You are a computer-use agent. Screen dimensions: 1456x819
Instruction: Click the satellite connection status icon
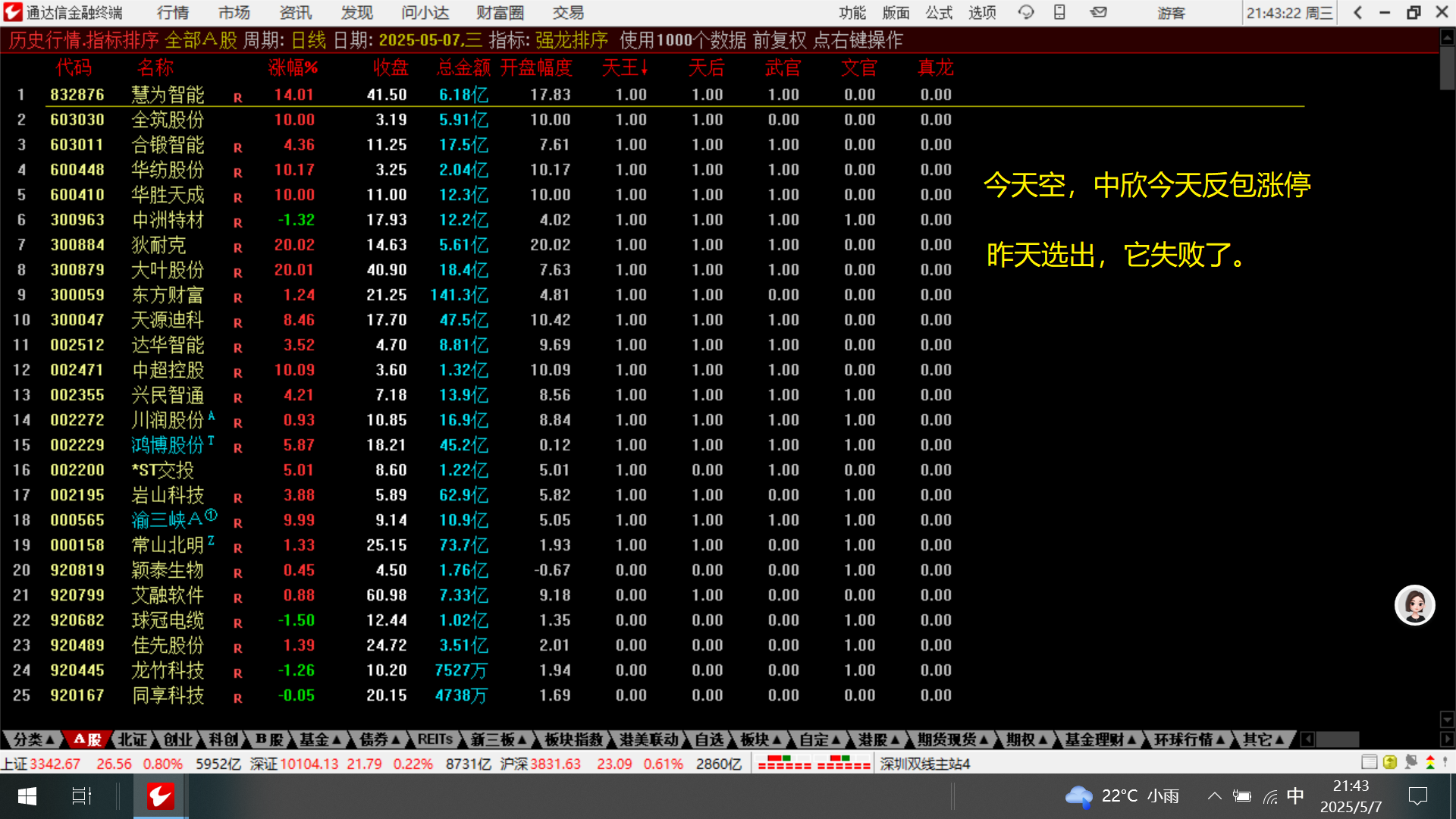[1410, 763]
